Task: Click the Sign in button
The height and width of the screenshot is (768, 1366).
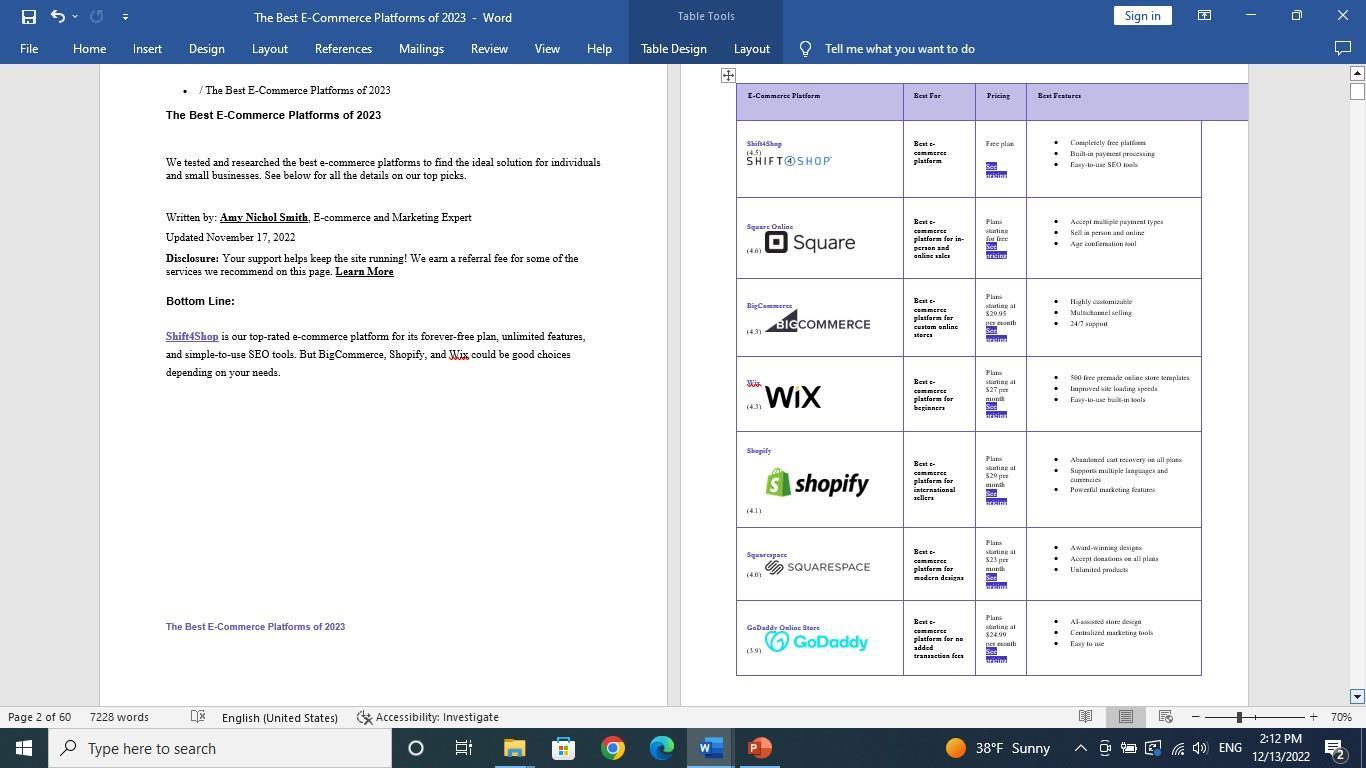Action: (x=1142, y=16)
